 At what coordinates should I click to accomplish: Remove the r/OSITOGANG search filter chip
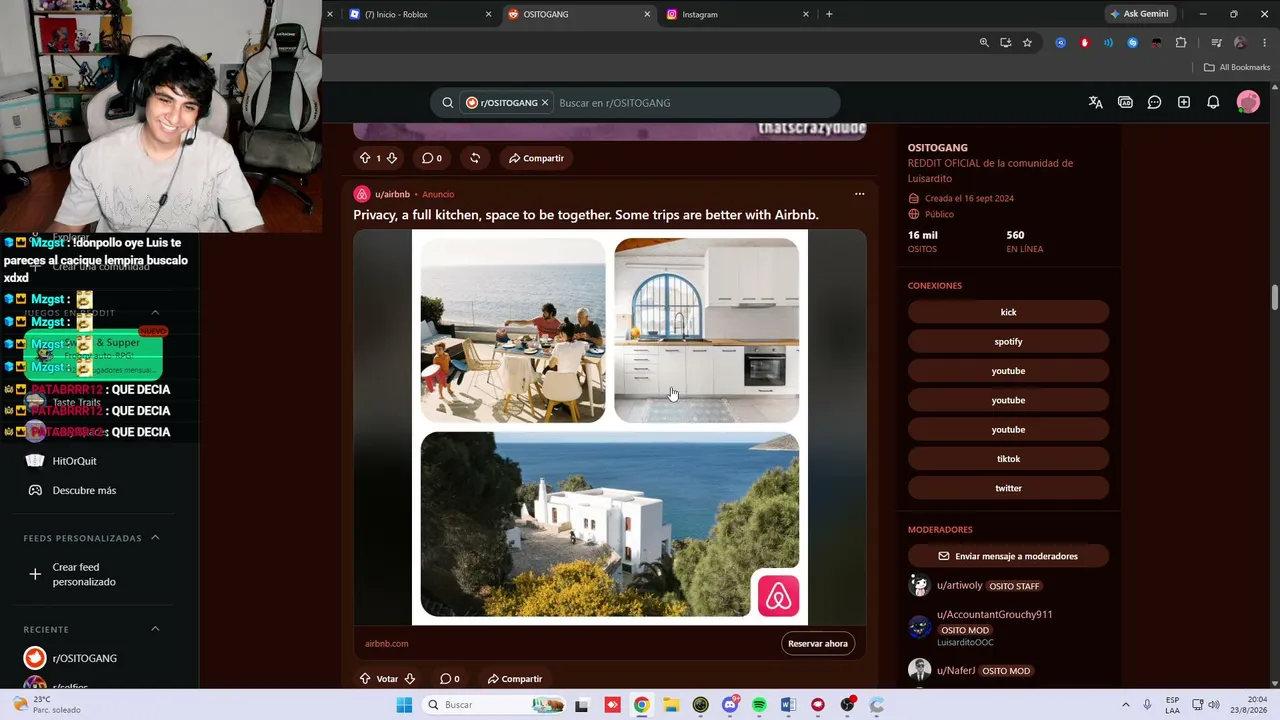545,103
